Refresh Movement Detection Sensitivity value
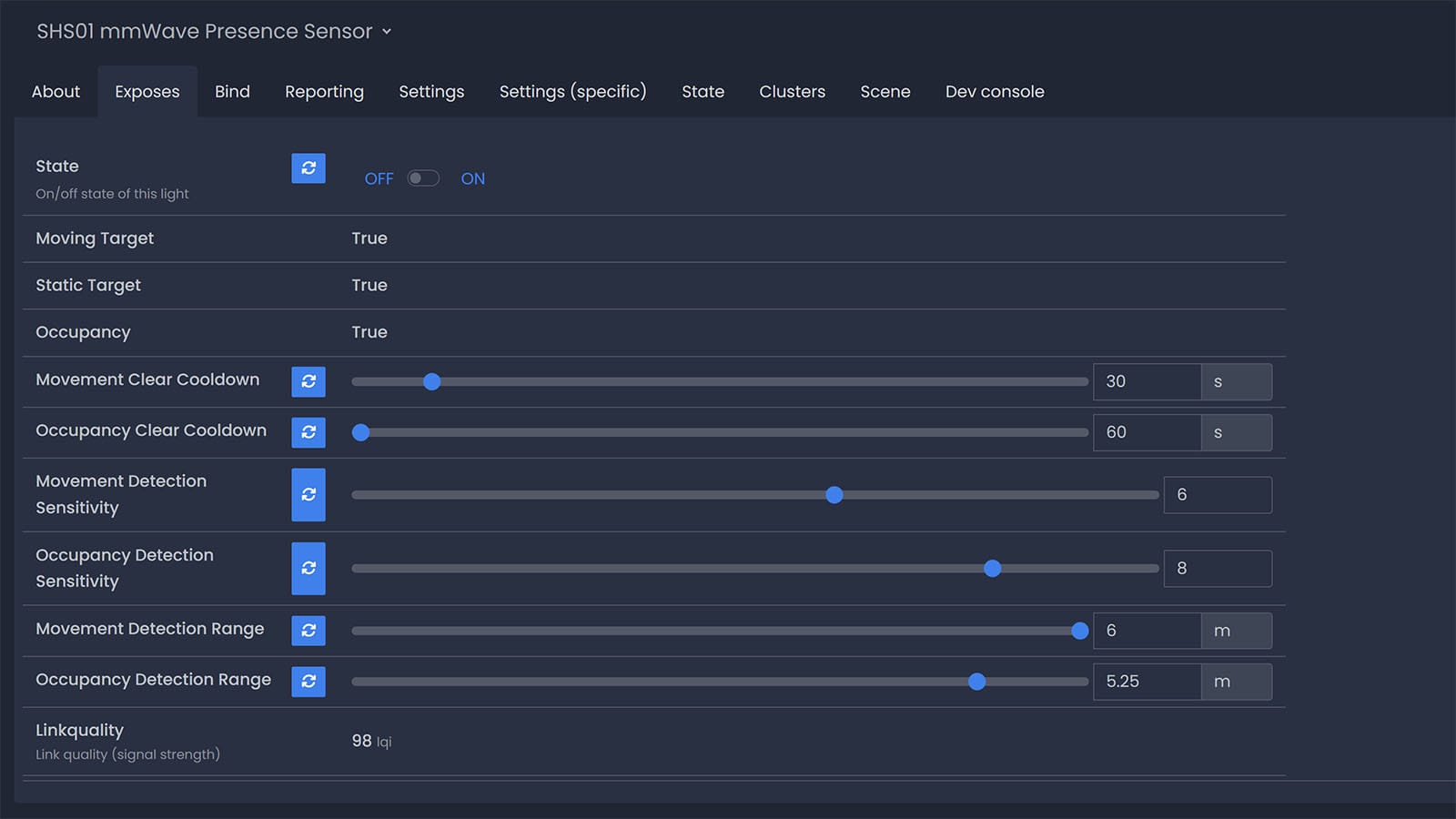The width and height of the screenshot is (1456, 819). [308, 494]
